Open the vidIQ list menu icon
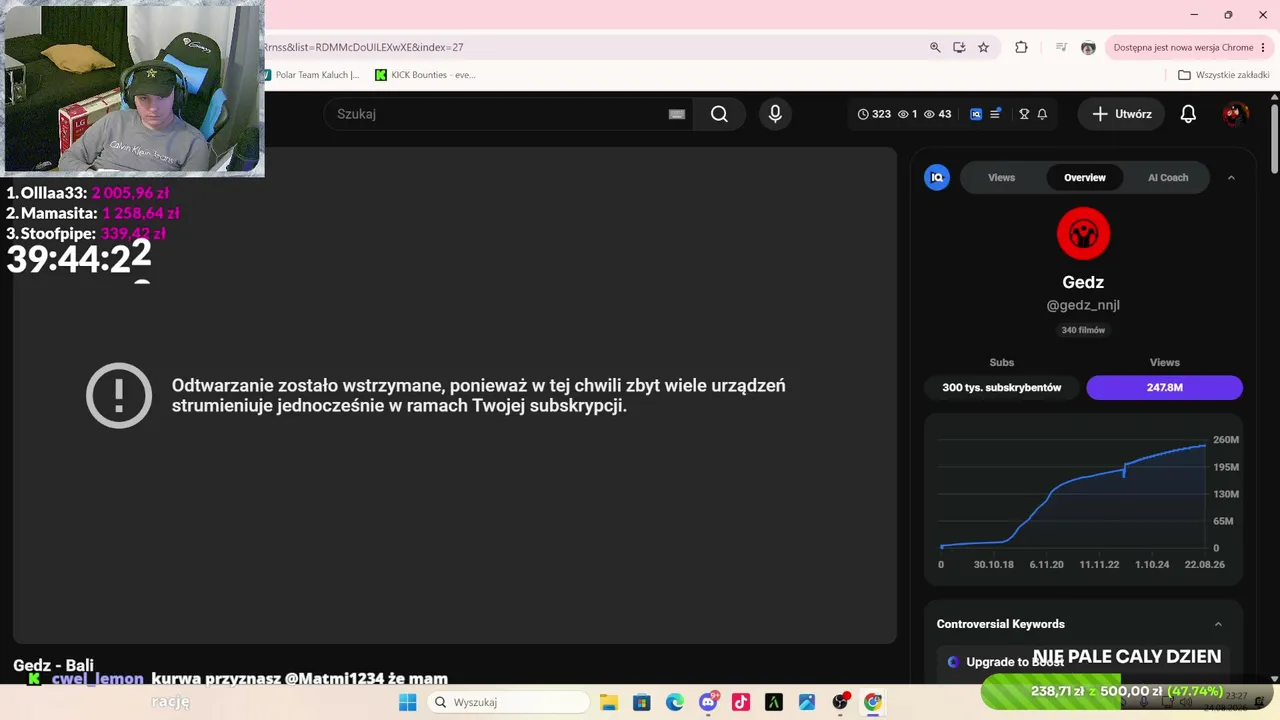 click(x=995, y=114)
